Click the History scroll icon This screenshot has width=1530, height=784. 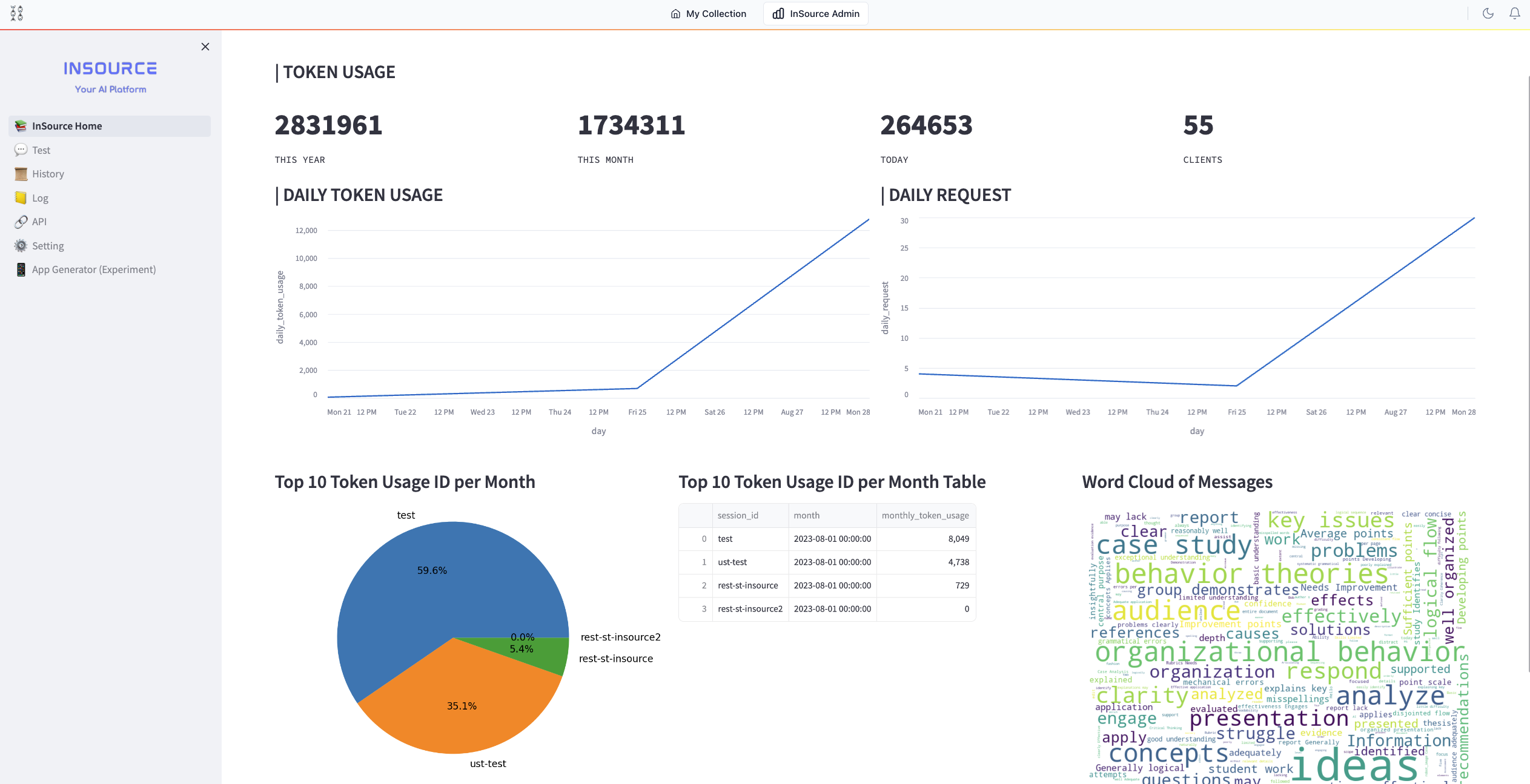[21, 174]
